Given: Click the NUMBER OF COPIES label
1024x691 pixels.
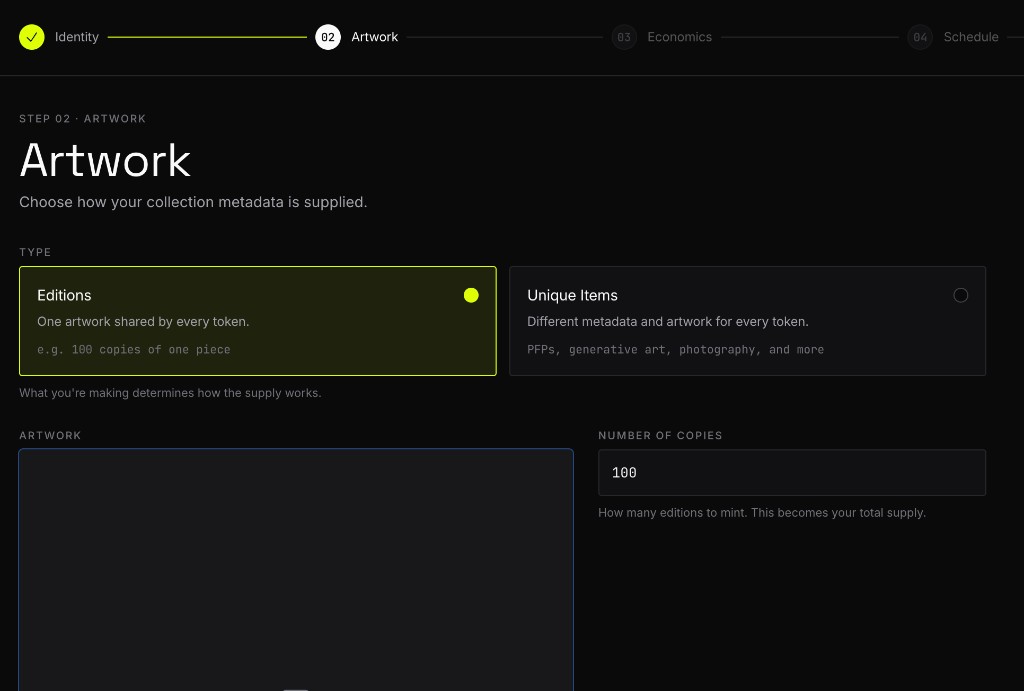Looking at the screenshot, I should point(660,436).
